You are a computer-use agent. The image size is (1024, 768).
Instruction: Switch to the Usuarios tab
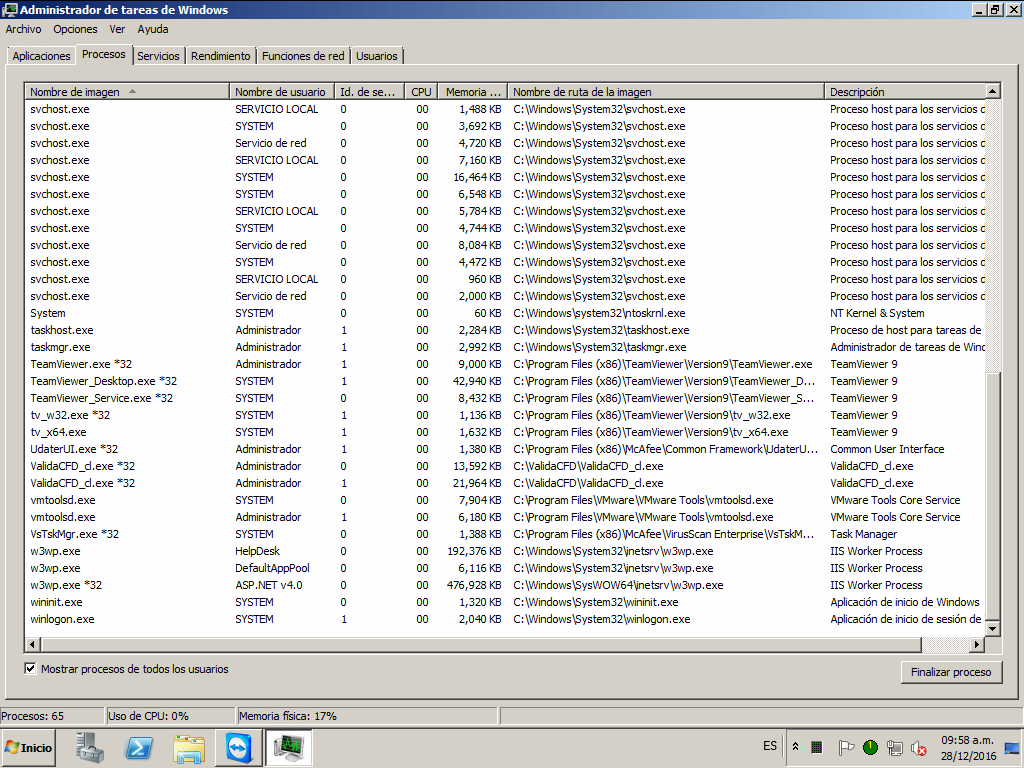point(377,56)
